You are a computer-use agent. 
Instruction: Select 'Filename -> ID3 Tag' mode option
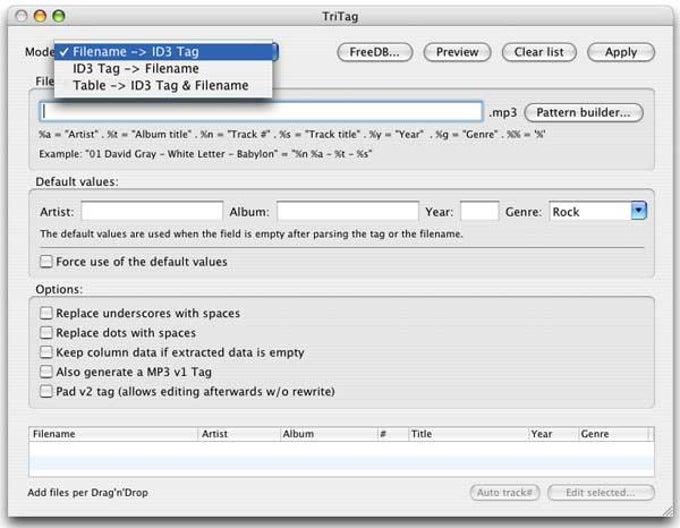(163, 52)
